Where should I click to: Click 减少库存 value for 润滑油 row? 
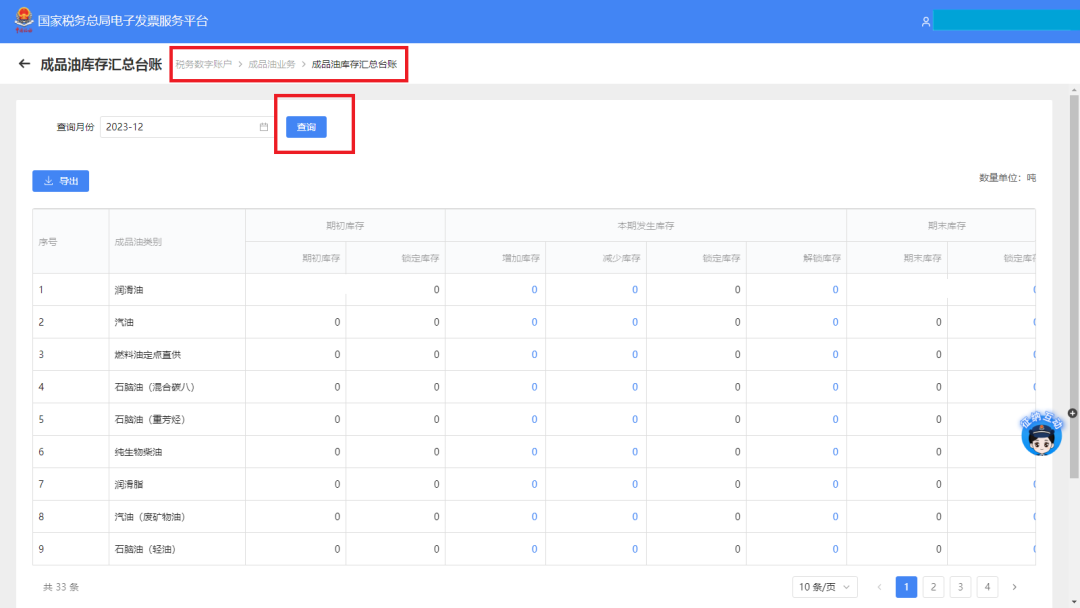tap(634, 290)
